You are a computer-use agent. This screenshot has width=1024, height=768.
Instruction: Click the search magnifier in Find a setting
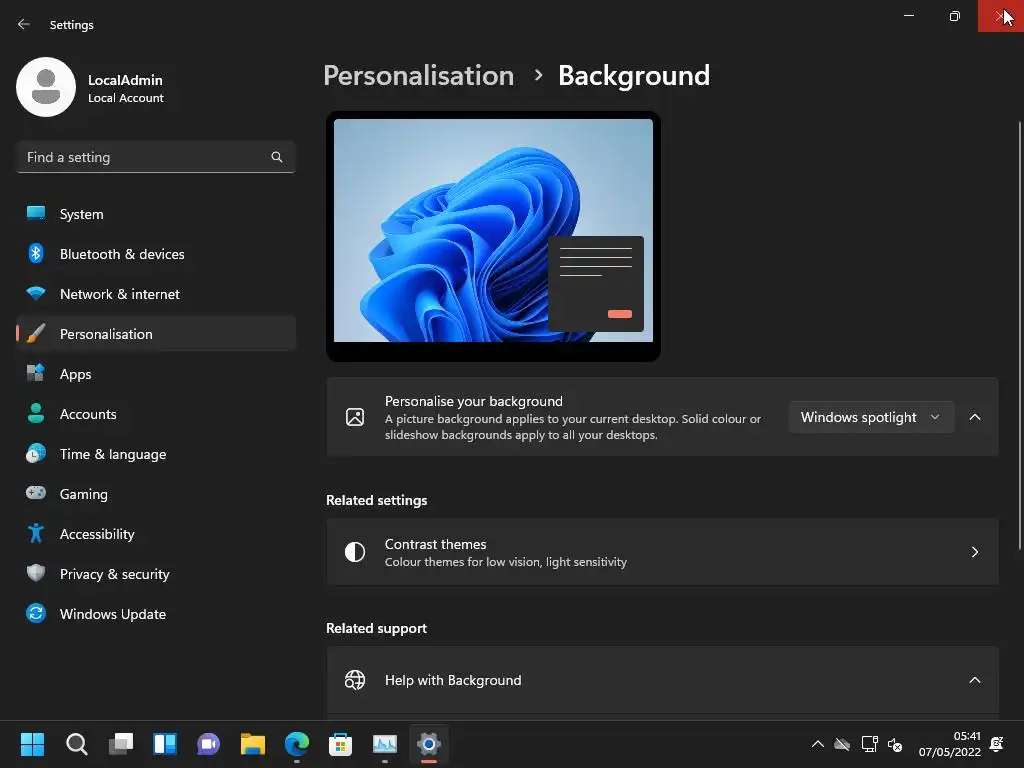tap(277, 157)
